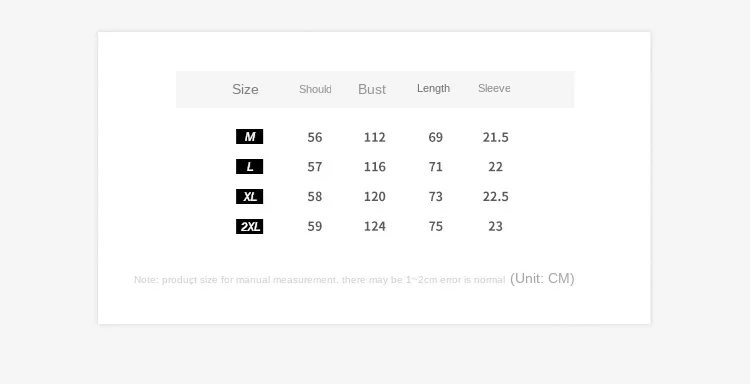Viewport: 750px width, 384px height.
Task: Click the L size badge
Action: 249,166
